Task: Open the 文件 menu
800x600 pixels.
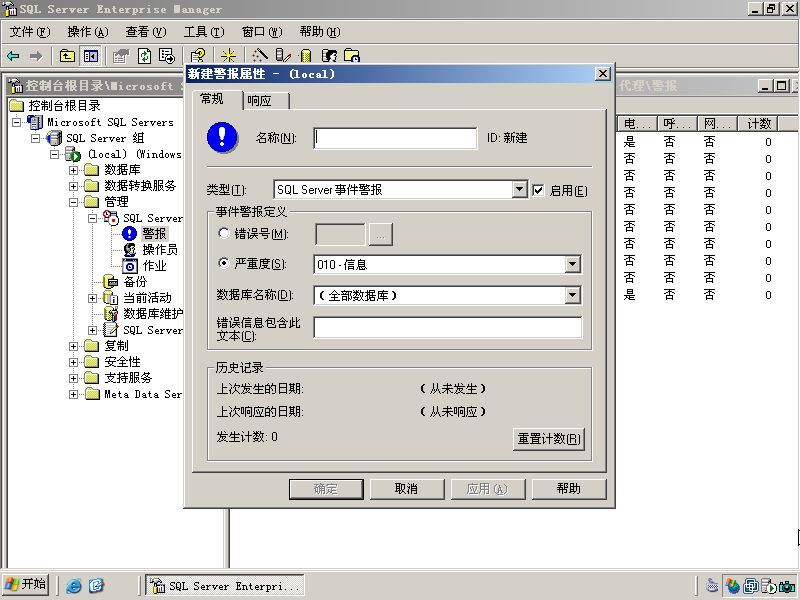Action: (x=30, y=32)
